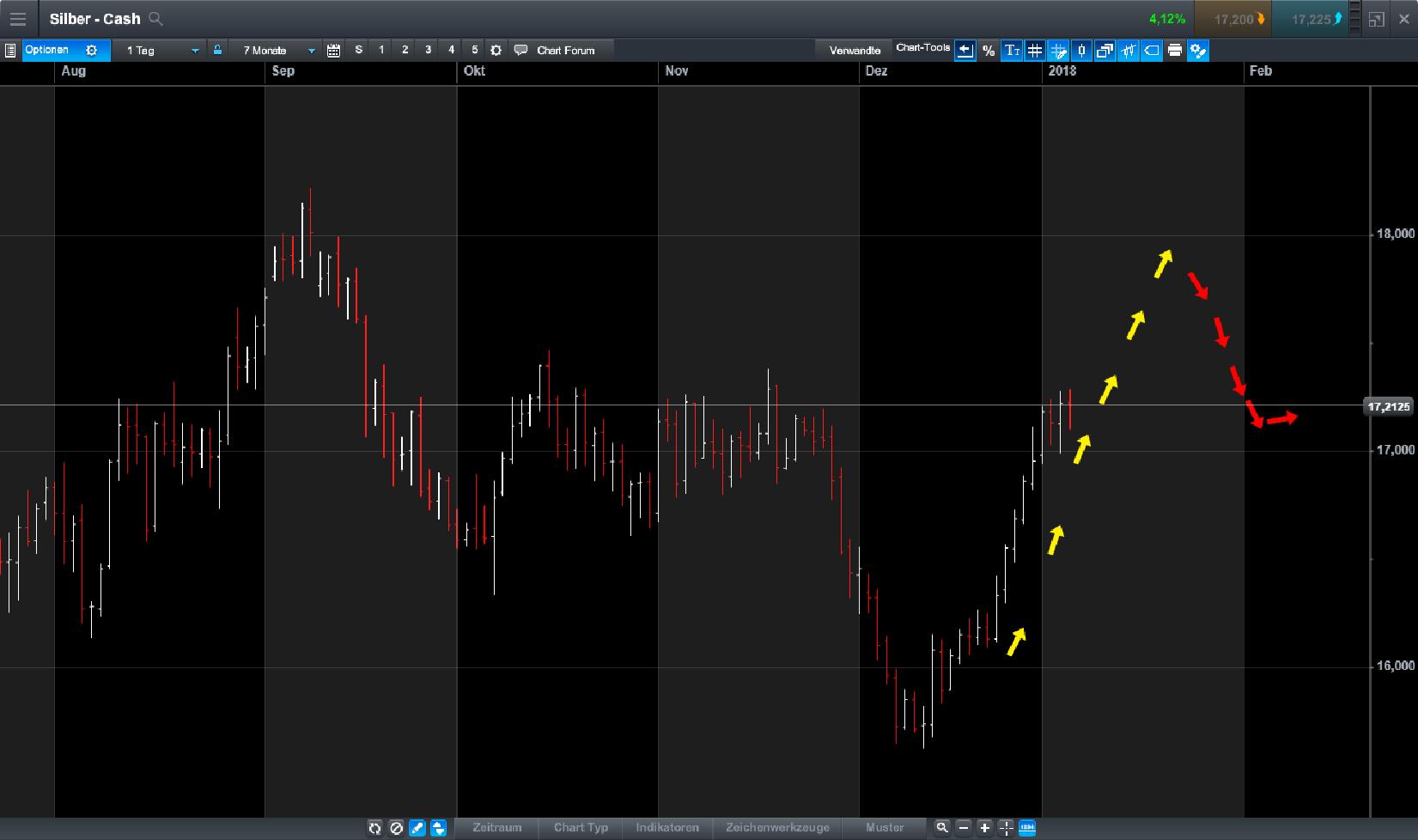Toggle the chart grid lines
1418x840 pixels.
[1035, 50]
